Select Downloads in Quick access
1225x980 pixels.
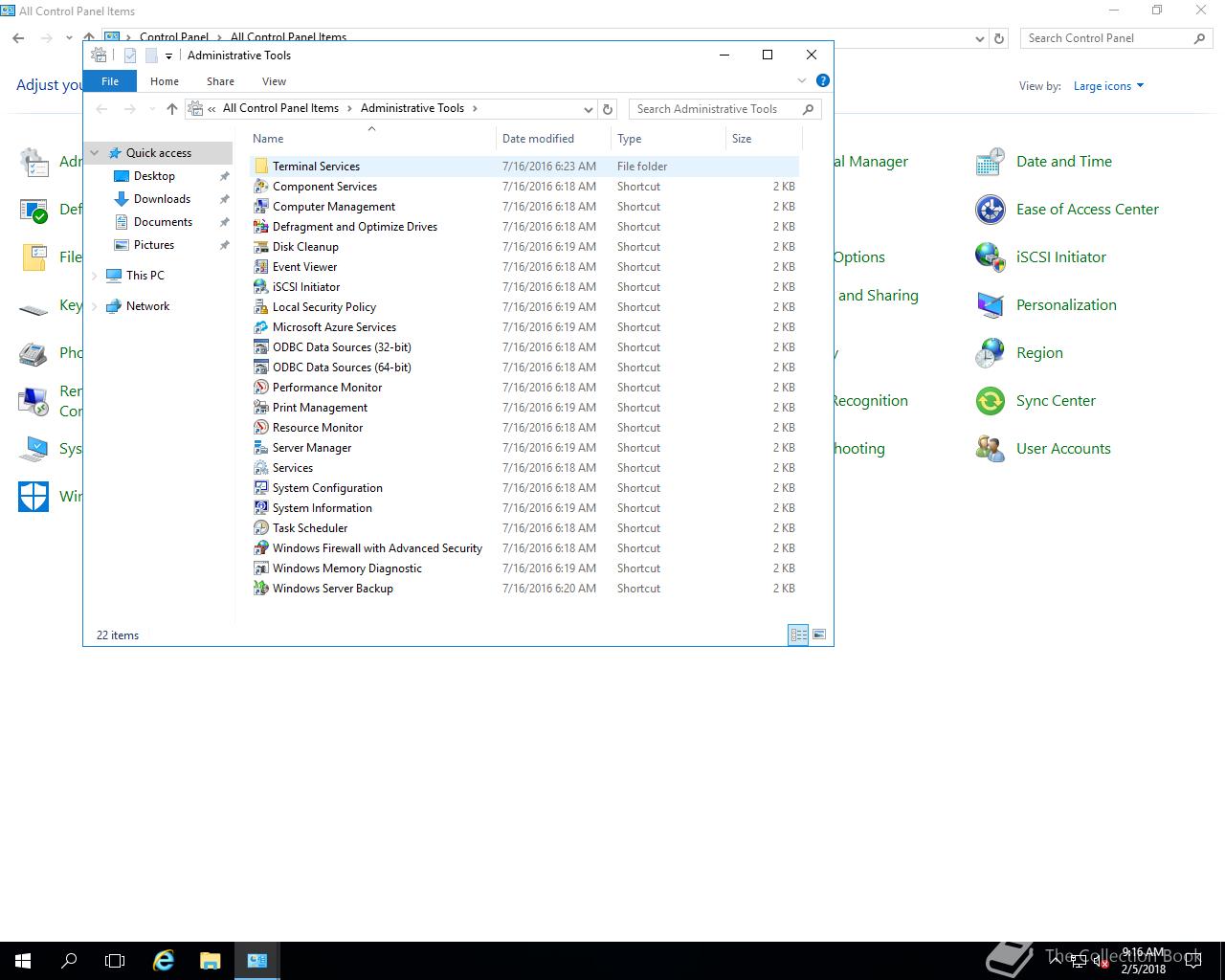[162, 199]
